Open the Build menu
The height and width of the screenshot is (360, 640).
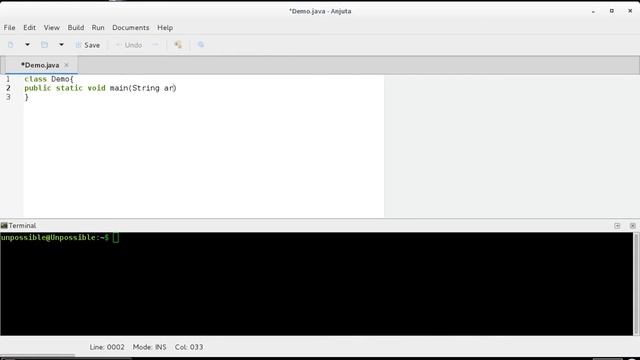click(x=76, y=28)
